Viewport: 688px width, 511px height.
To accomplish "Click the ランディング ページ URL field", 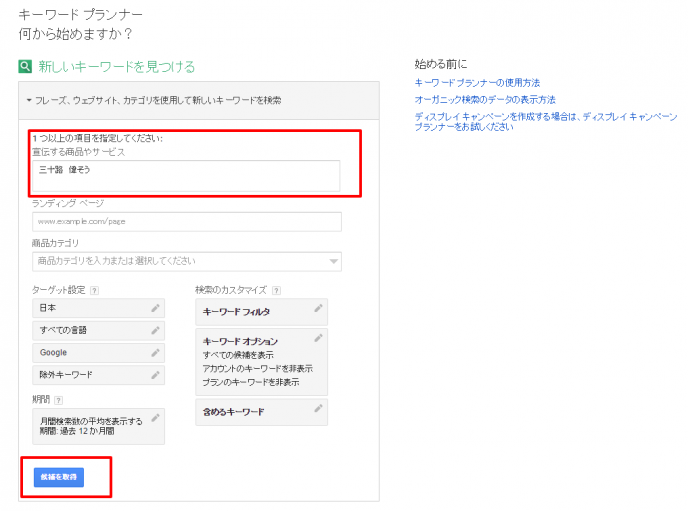I will (x=187, y=222).
